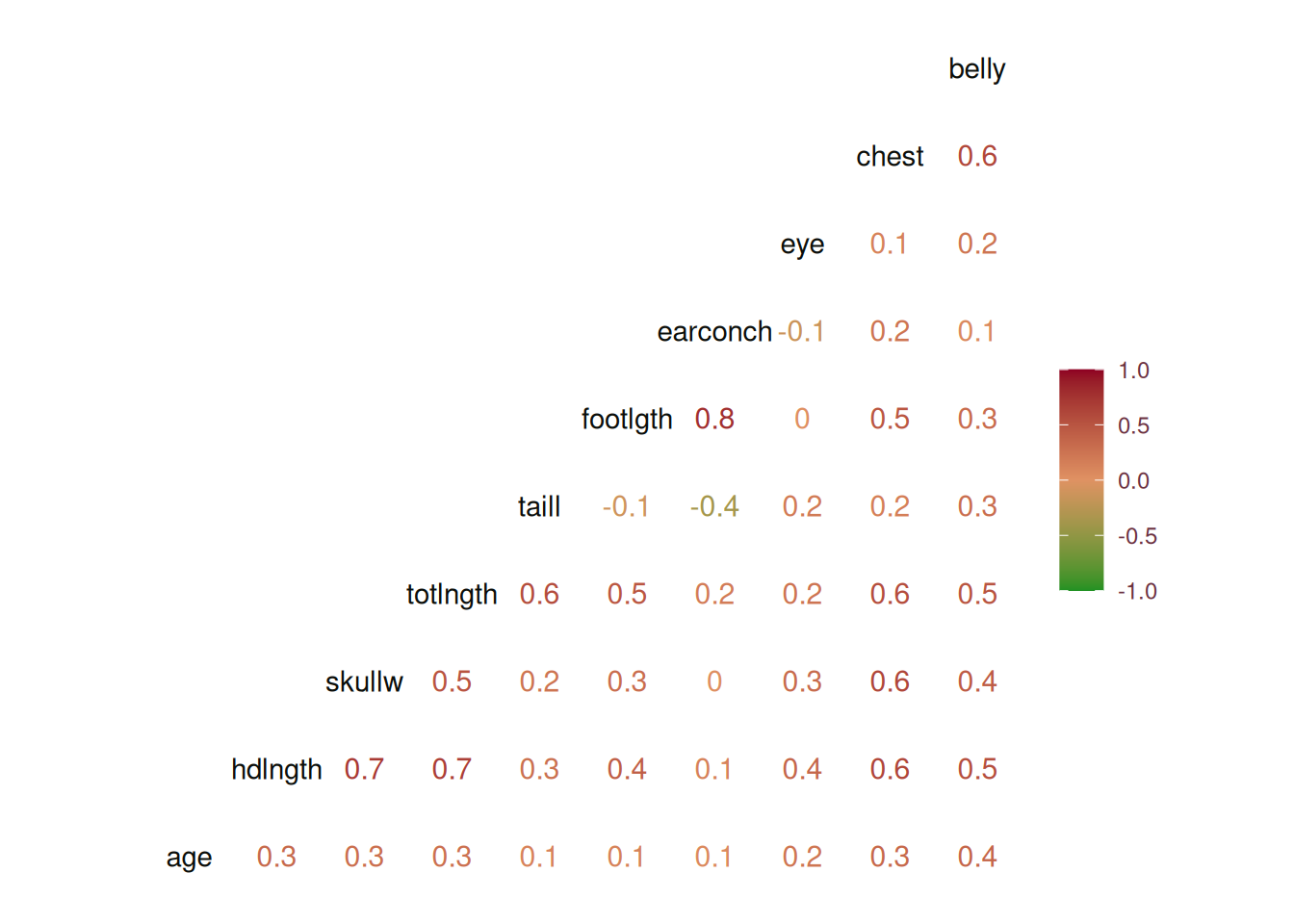The height and width of the screenshot is (924, 1294).
Task: Click the belly variable label
Action: 976,69
